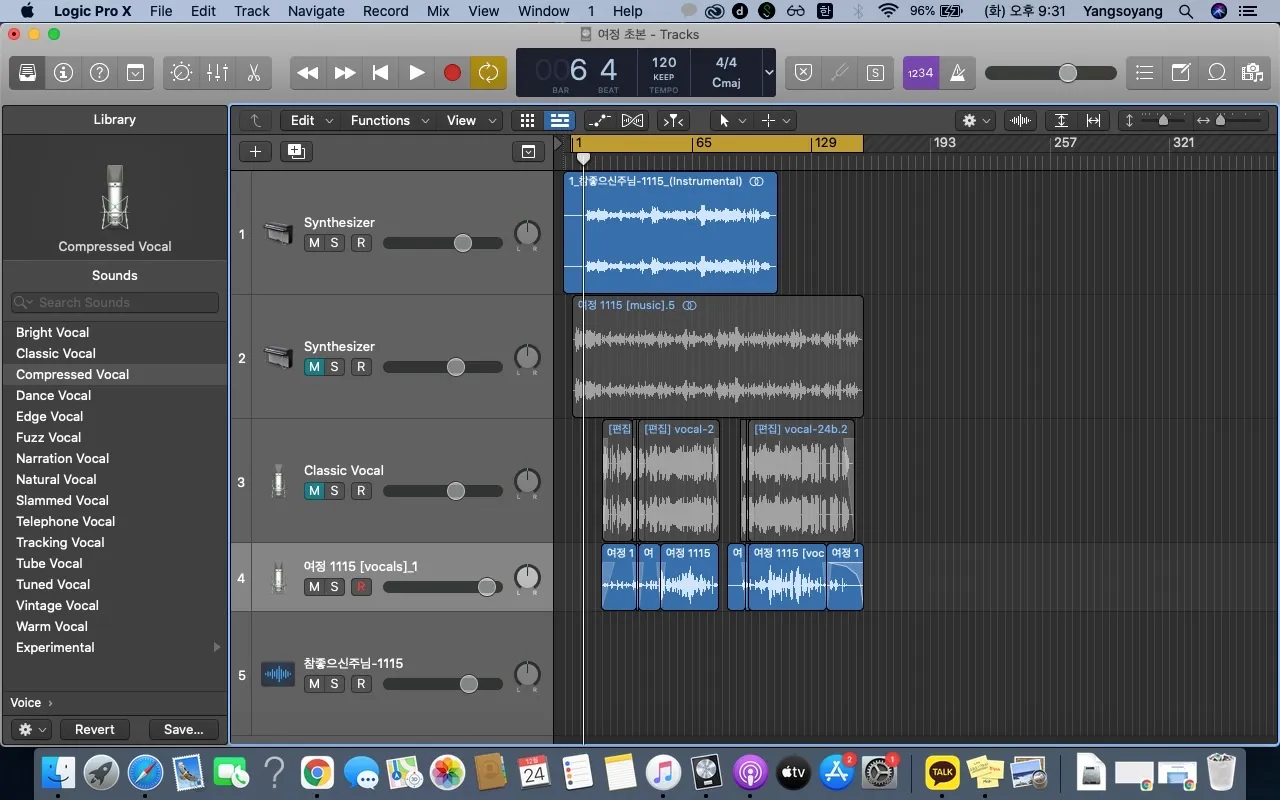Adjust the master volume slider
The image size is (1280, 800).
[1050, 73]
